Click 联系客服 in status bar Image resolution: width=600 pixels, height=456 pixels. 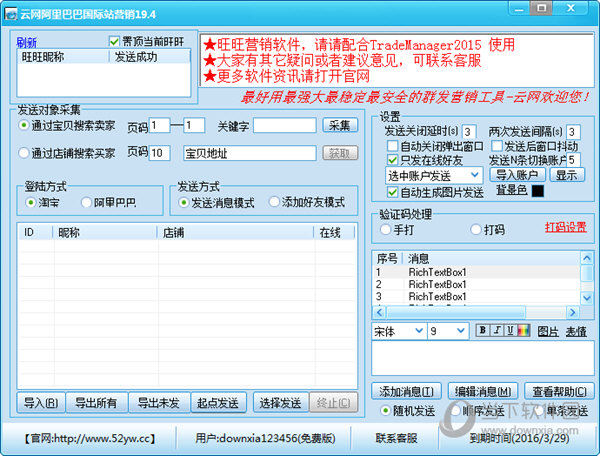coord(396,438)
